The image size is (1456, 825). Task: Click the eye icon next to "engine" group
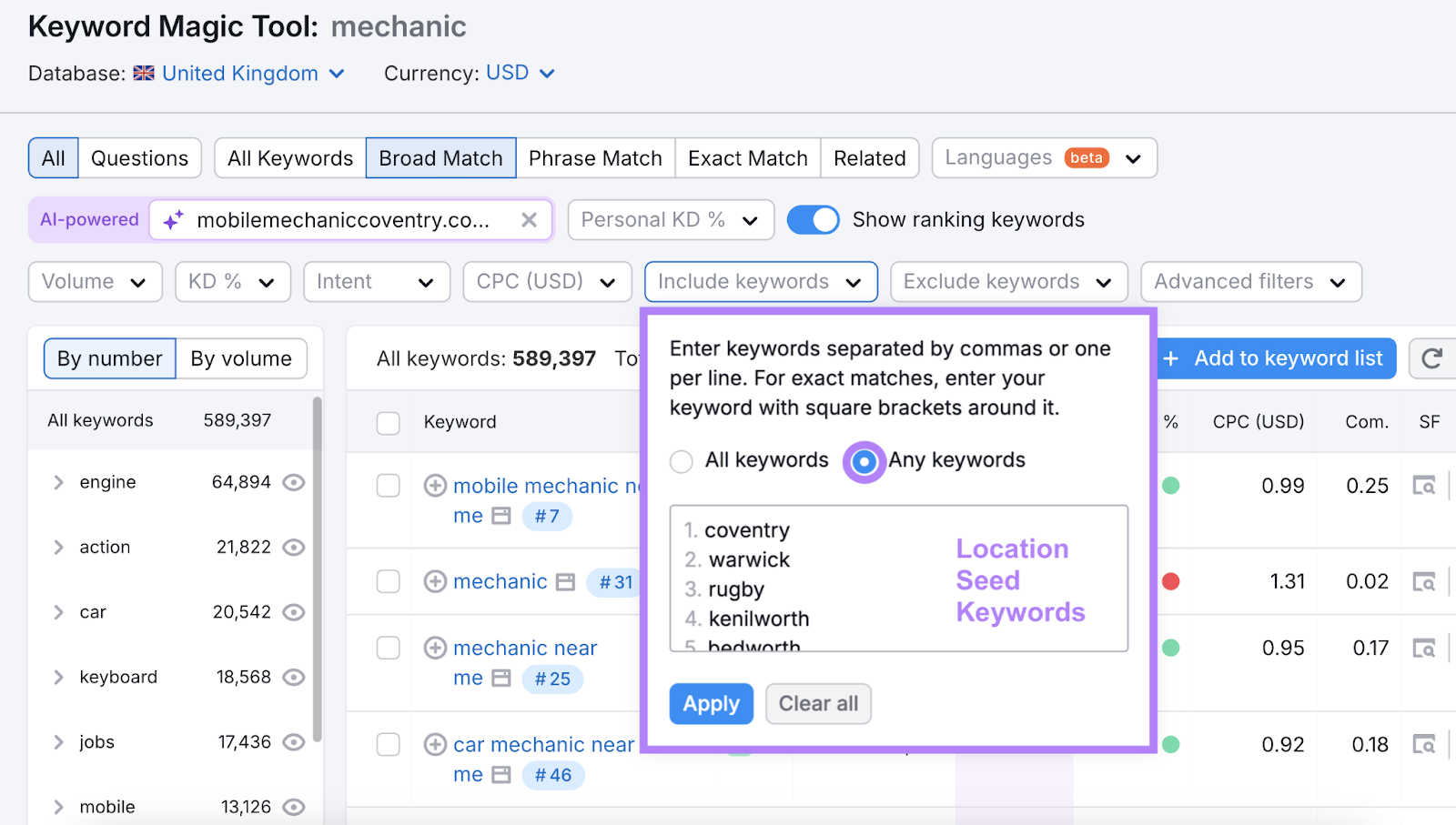point(293,482)
